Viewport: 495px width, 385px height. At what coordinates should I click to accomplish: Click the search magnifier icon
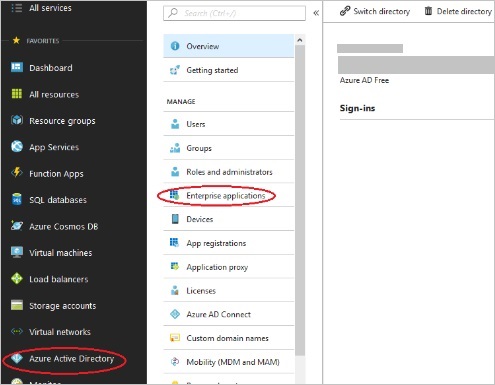click(173, 13)
